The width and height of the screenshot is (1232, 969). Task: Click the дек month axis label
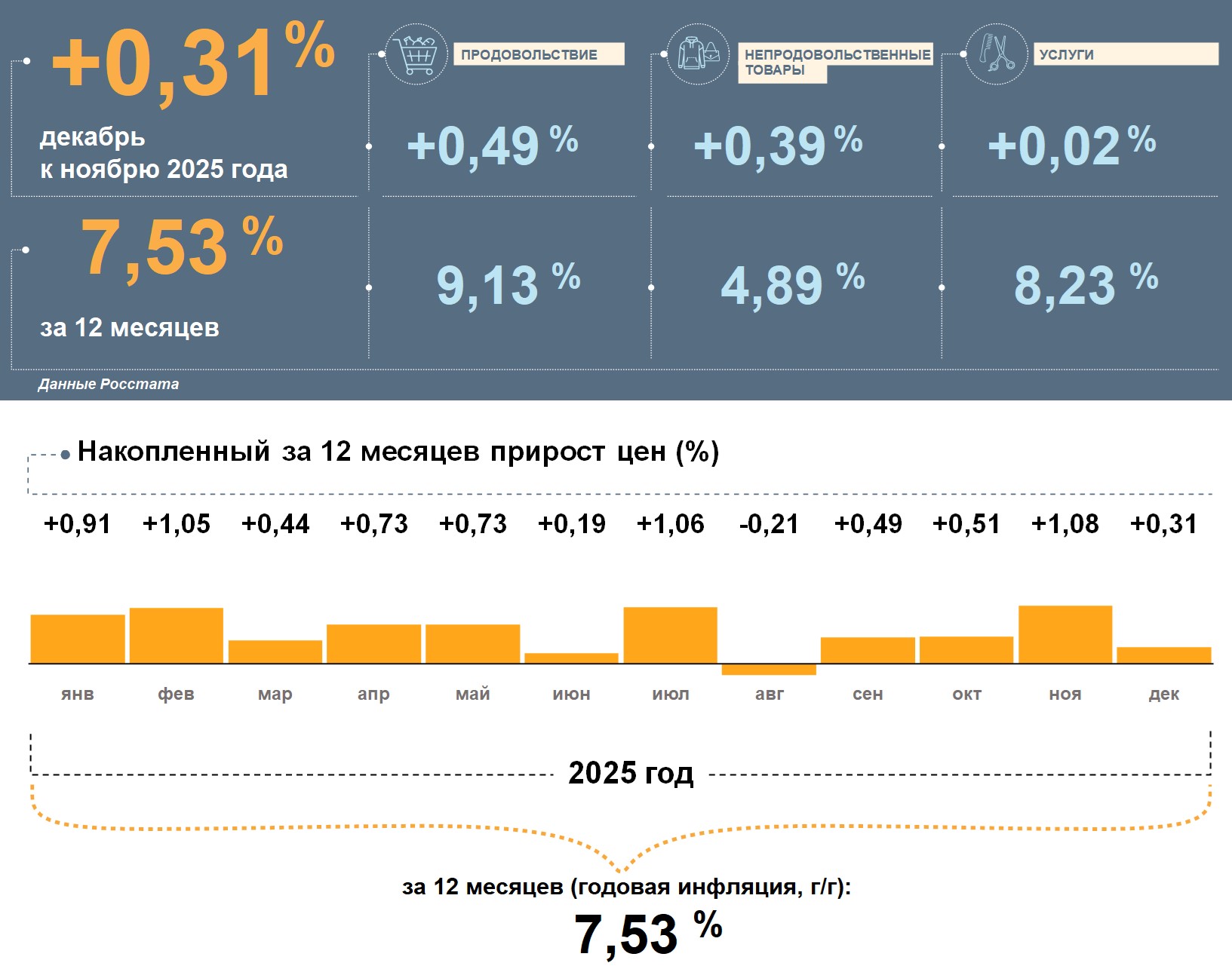coord(1163,694)
